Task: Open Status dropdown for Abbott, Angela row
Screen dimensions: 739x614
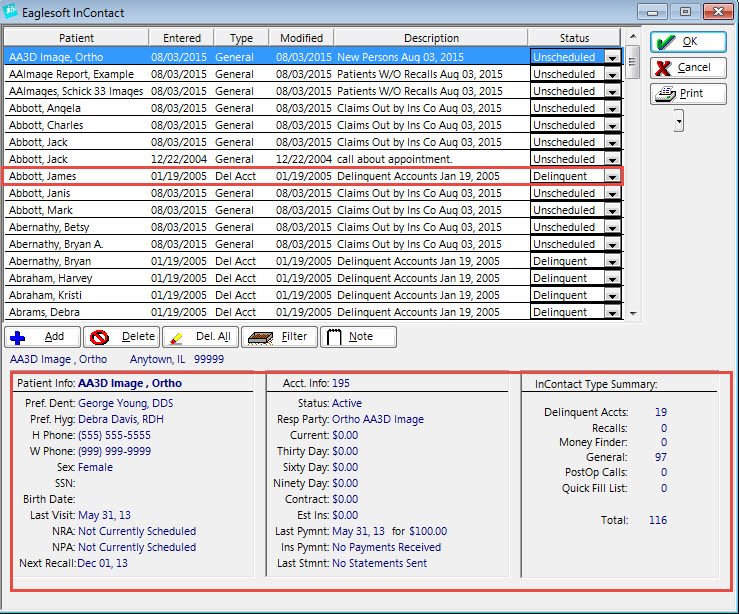Action: (612, 109)
